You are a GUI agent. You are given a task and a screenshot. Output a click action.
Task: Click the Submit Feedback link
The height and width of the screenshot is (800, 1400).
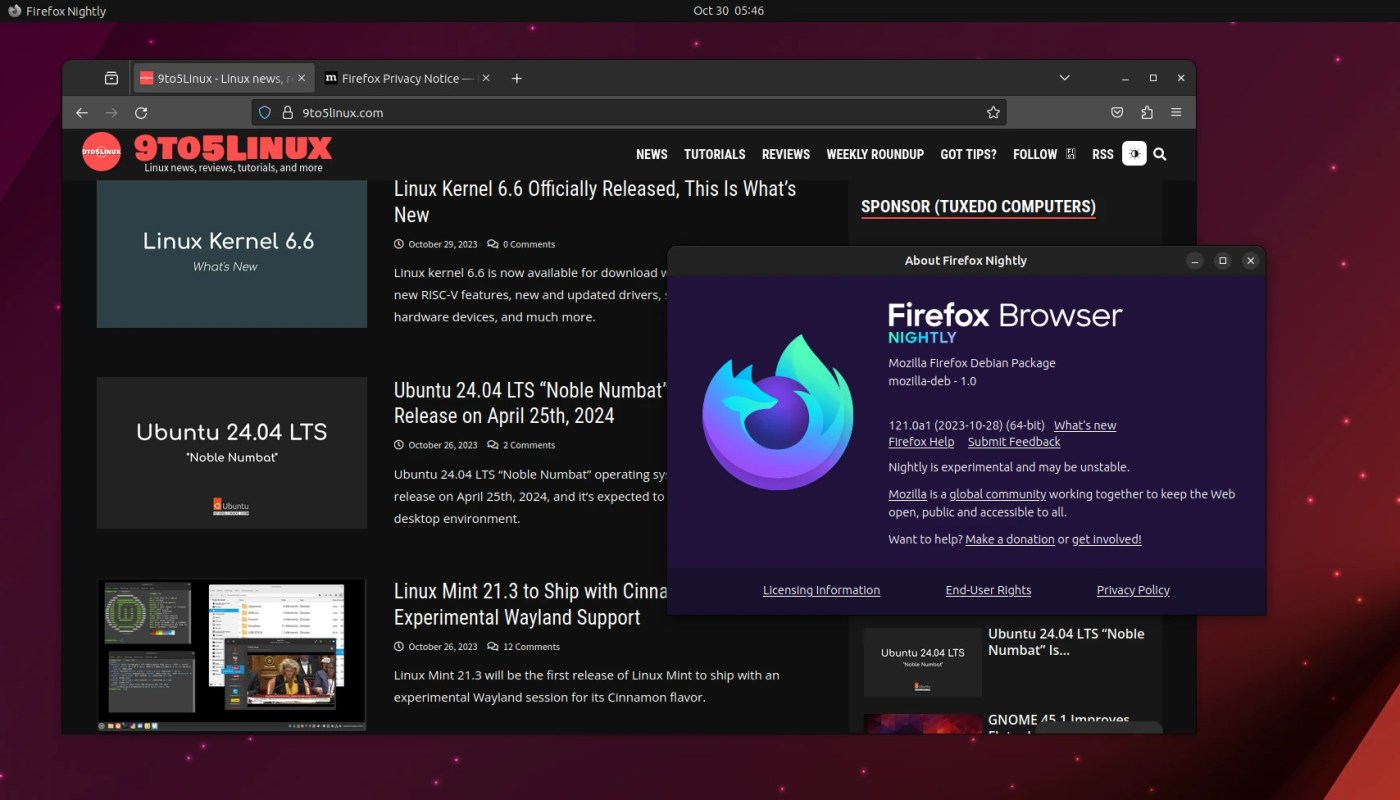(x=1014, y=442)
